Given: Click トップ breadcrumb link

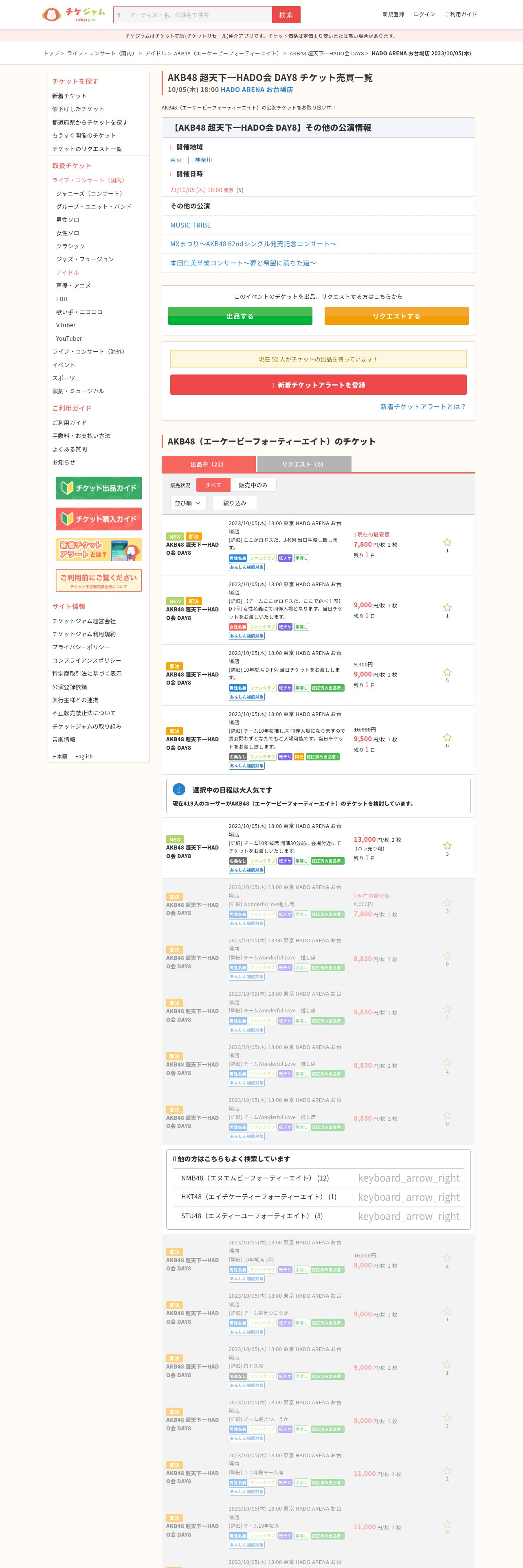Looking at the screenshot, I should 51,54.
